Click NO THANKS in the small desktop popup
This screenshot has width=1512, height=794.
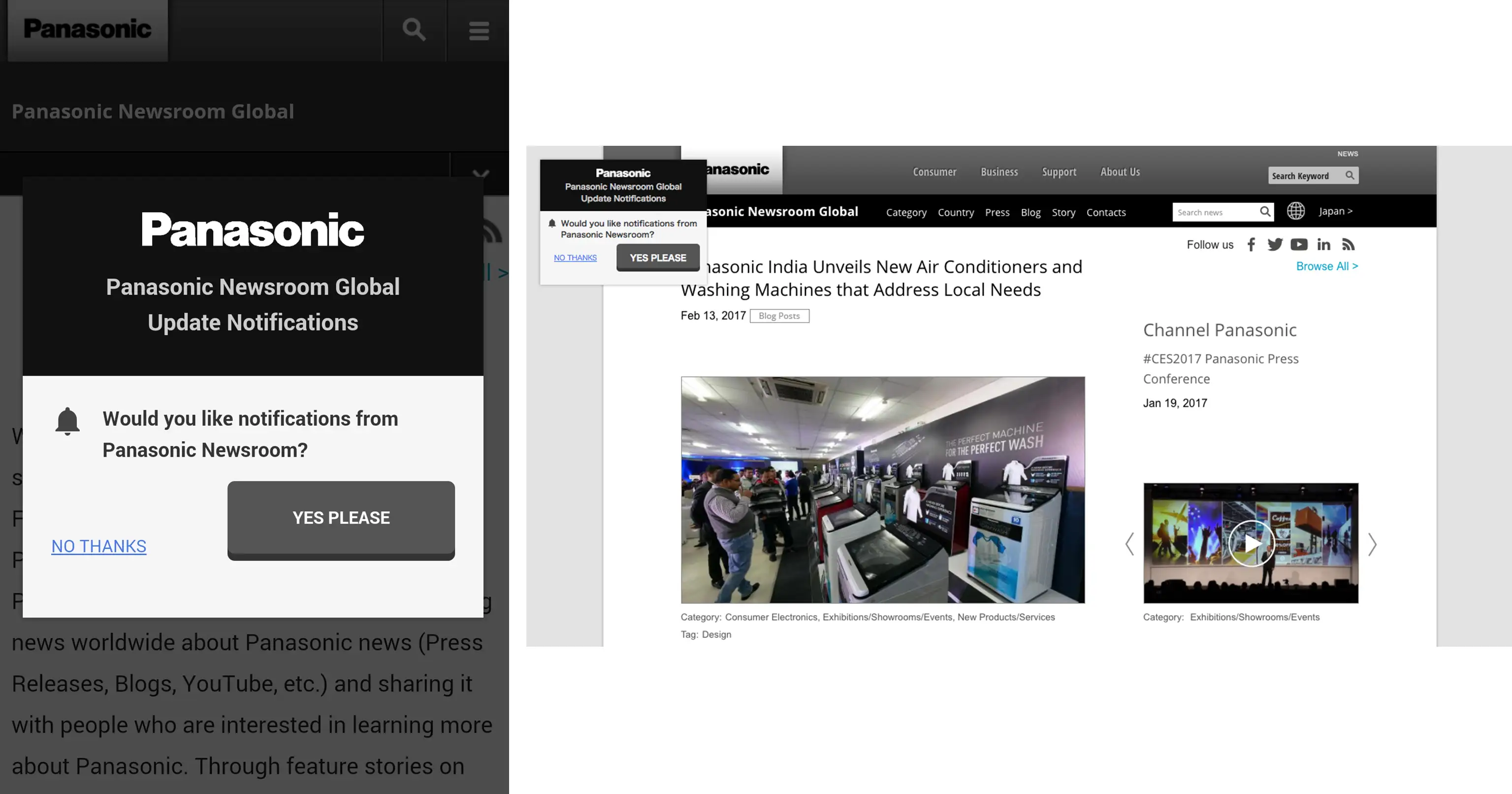tap(575, 258)
